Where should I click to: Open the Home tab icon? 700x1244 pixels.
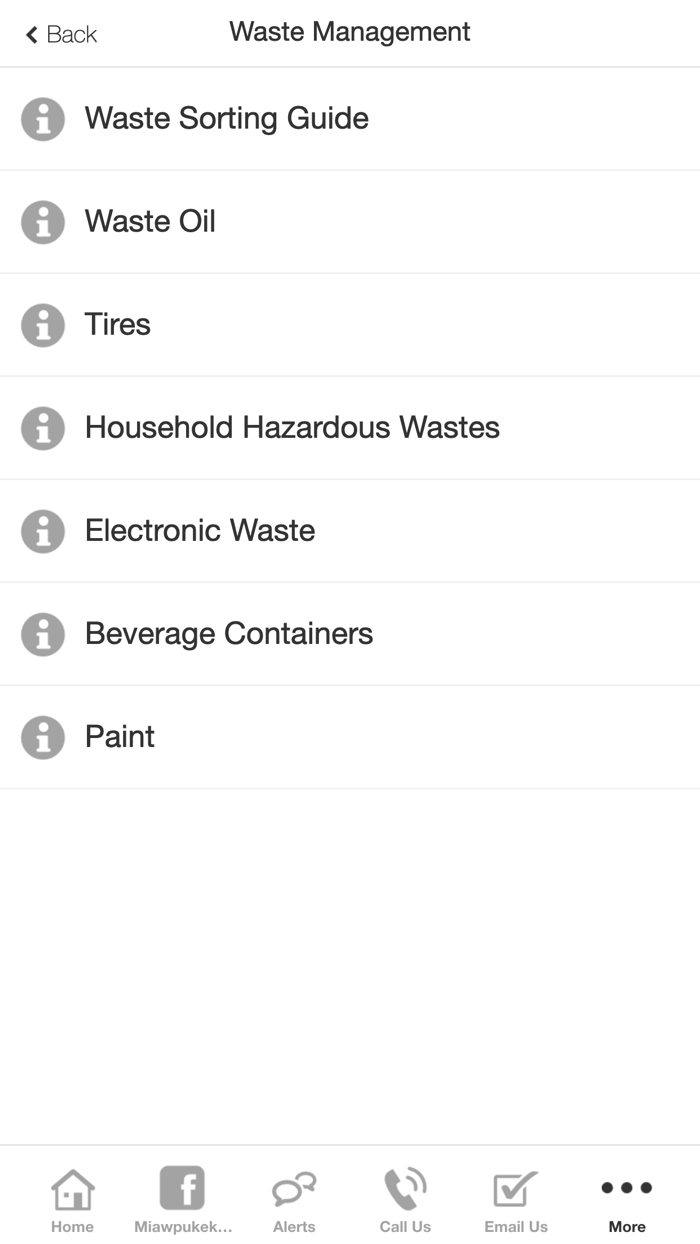[x=72, y=1190]
